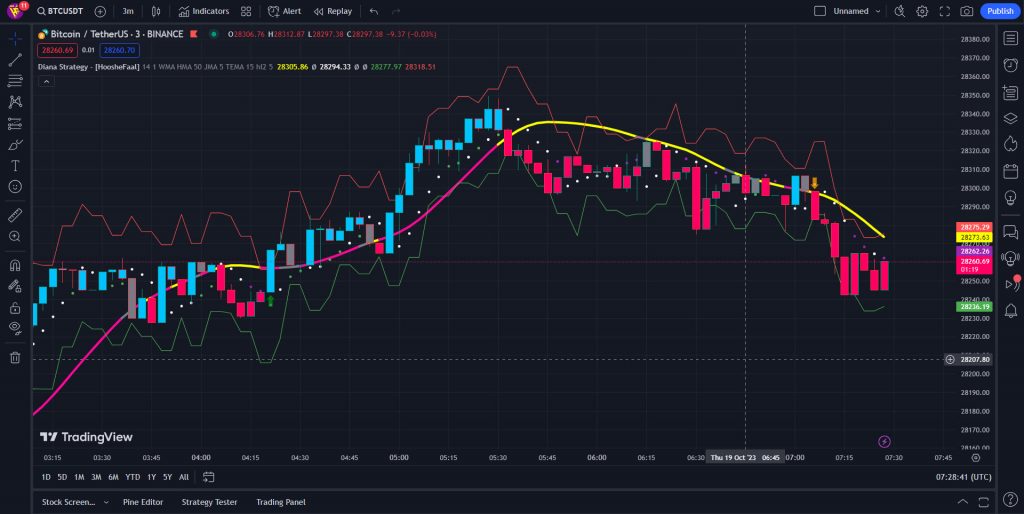The image size is (1024, 514).
Task: Take a chart snapshot with camera
Action: pos(967,11)
